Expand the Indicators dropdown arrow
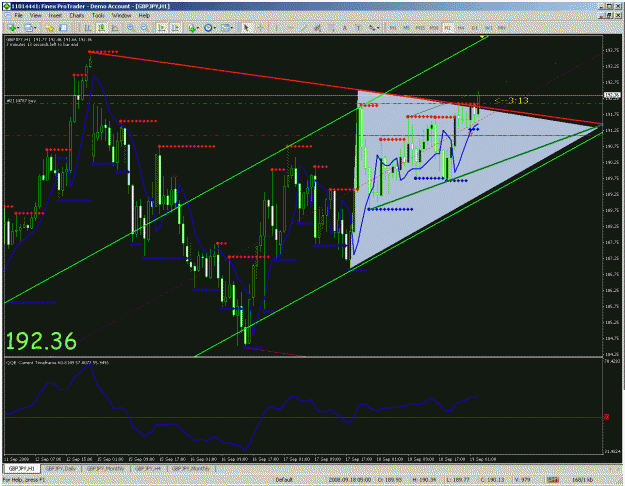The width and height of the screenshot is (625, 486). (x=198, y=28)
